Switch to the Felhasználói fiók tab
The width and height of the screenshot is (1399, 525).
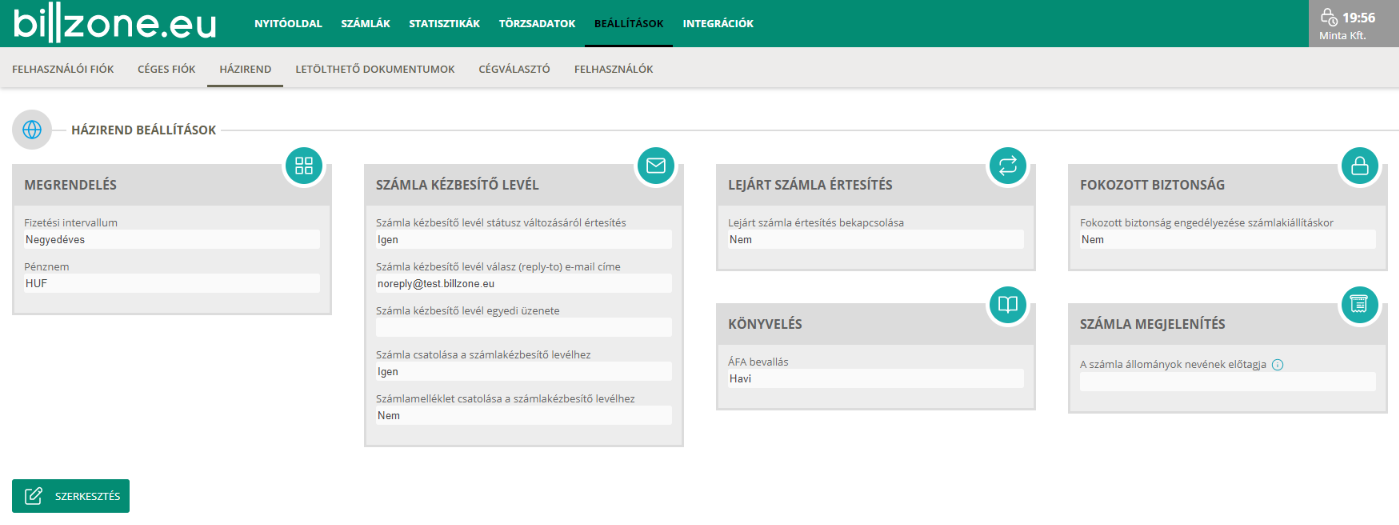[x=63, y=69]
